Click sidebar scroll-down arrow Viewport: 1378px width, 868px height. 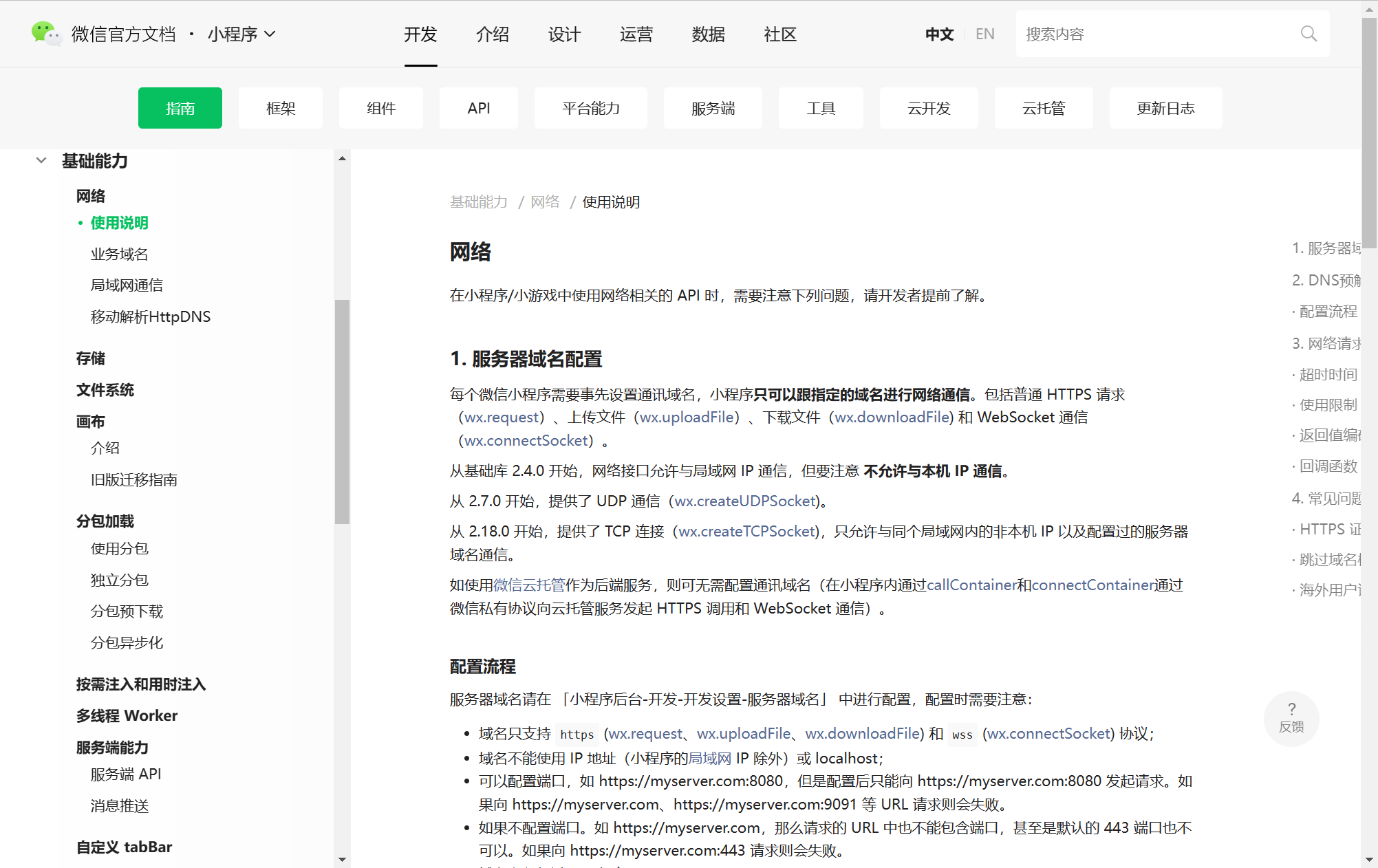342,860
